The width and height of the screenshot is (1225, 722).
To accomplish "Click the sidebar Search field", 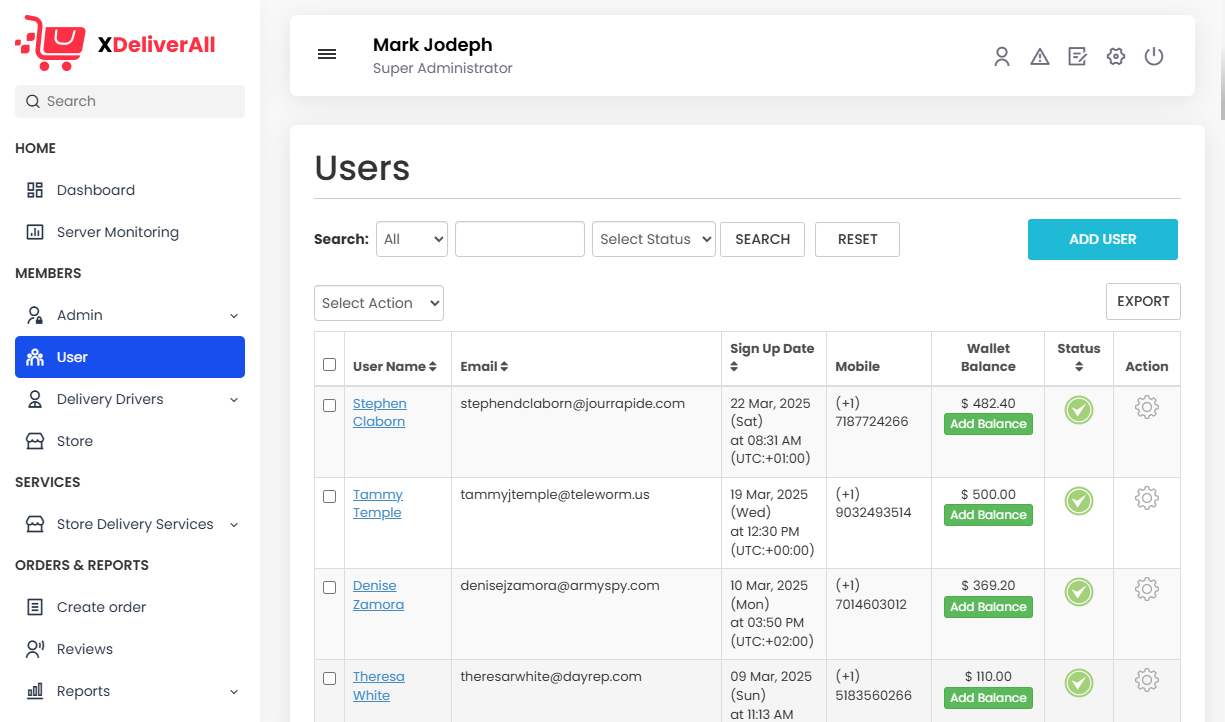I will click(x=130, y=101).
